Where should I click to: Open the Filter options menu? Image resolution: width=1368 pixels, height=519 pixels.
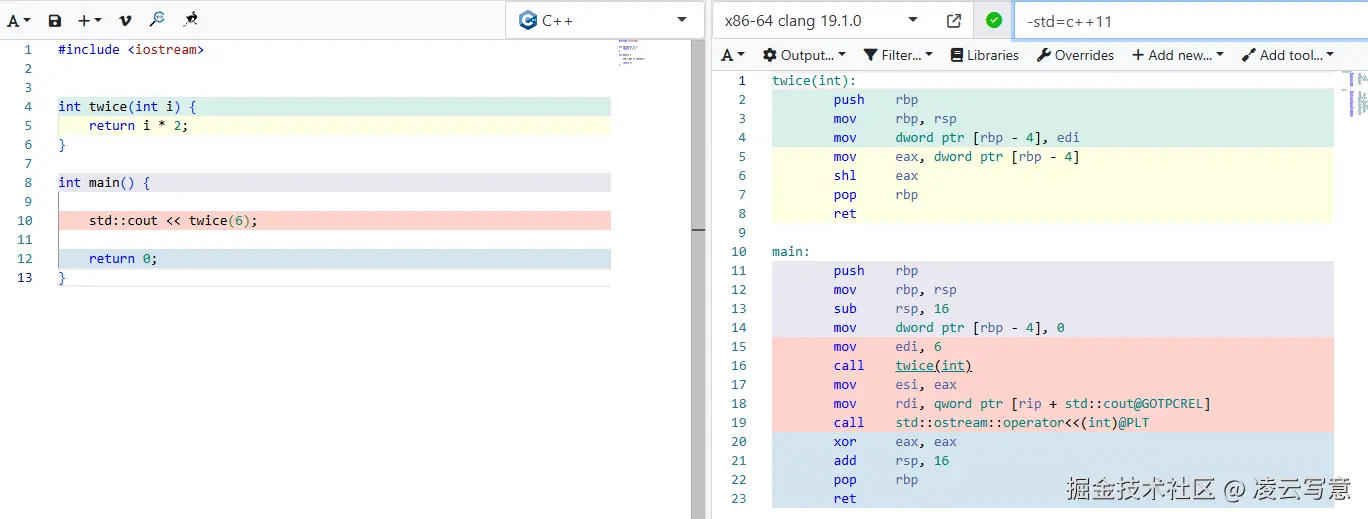coord(898,55)
